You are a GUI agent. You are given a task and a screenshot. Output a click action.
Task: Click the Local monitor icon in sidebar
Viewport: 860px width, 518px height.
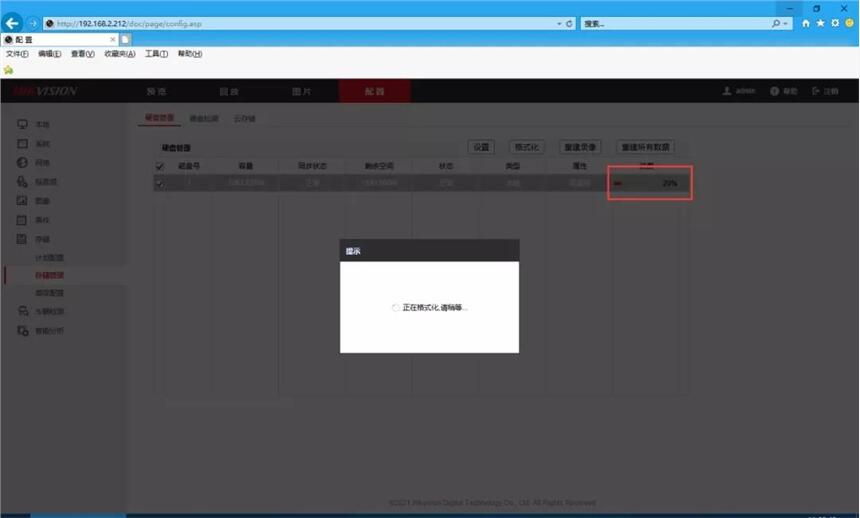(22, 124)
